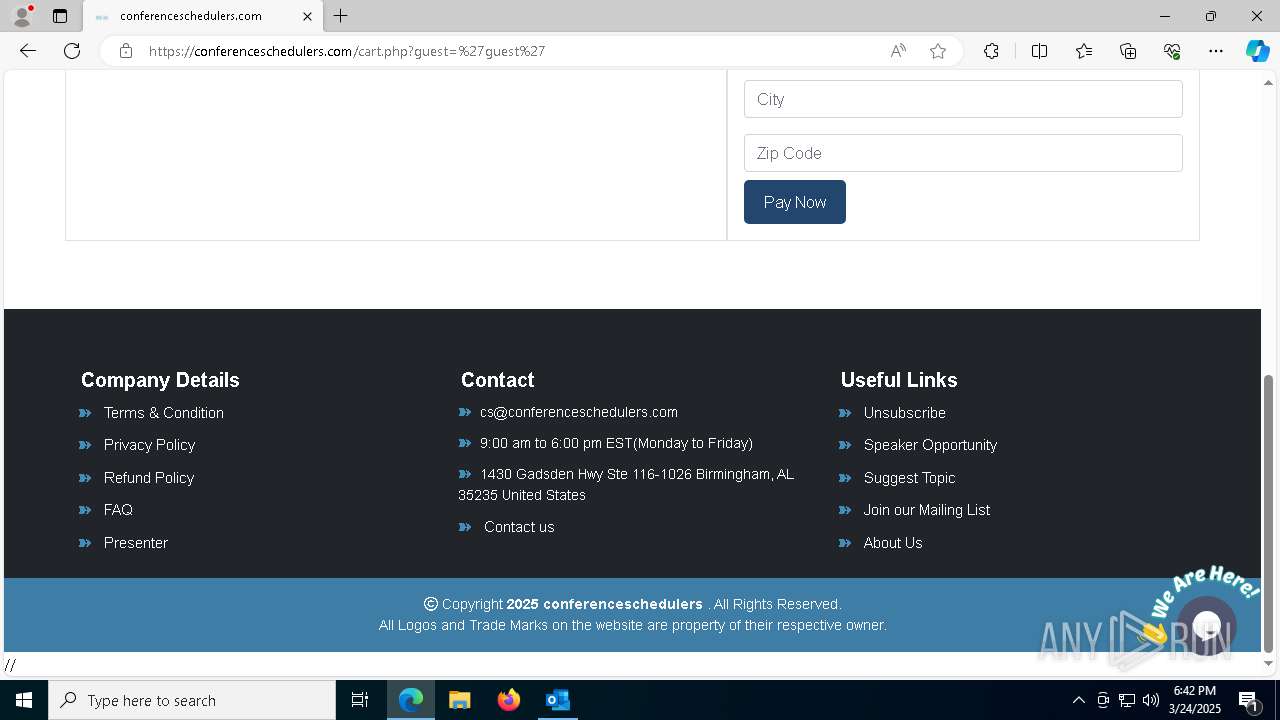Open Terms & Condition link
Screen dimensions: 1280x720
(163, 413)
